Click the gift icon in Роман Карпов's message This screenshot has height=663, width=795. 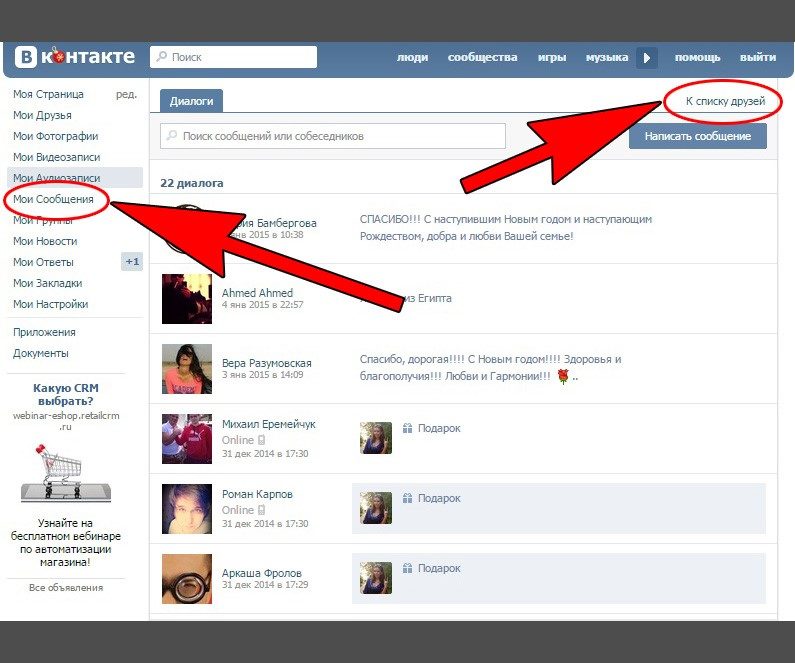coord(407,498)
